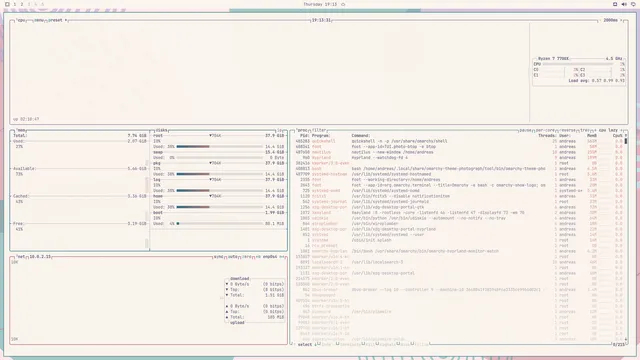
Task: Switch to workspace 3
Action: coord(29,4)
